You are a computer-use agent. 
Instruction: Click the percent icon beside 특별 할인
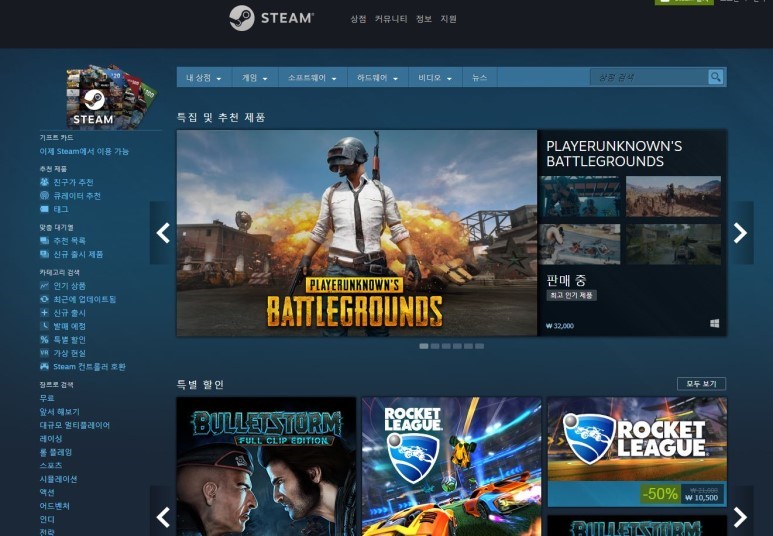click(44, 339)
